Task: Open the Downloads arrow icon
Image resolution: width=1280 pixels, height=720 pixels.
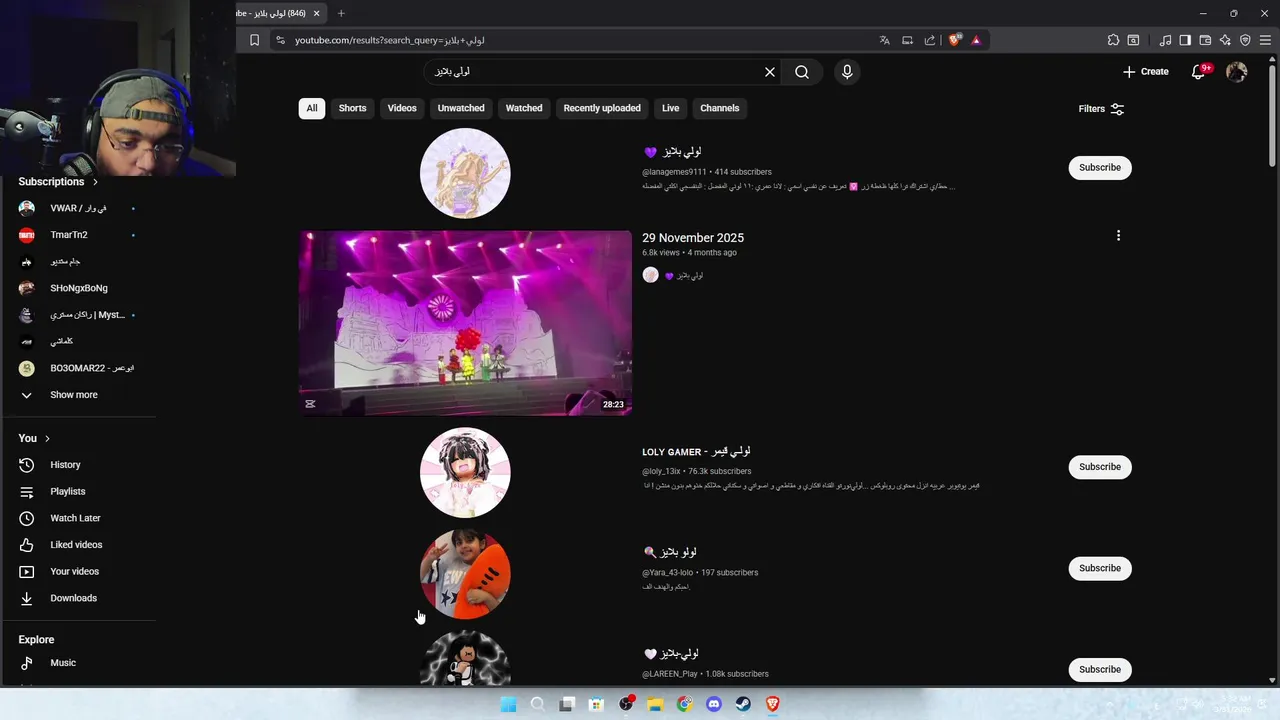Action: tap(27, 598)
